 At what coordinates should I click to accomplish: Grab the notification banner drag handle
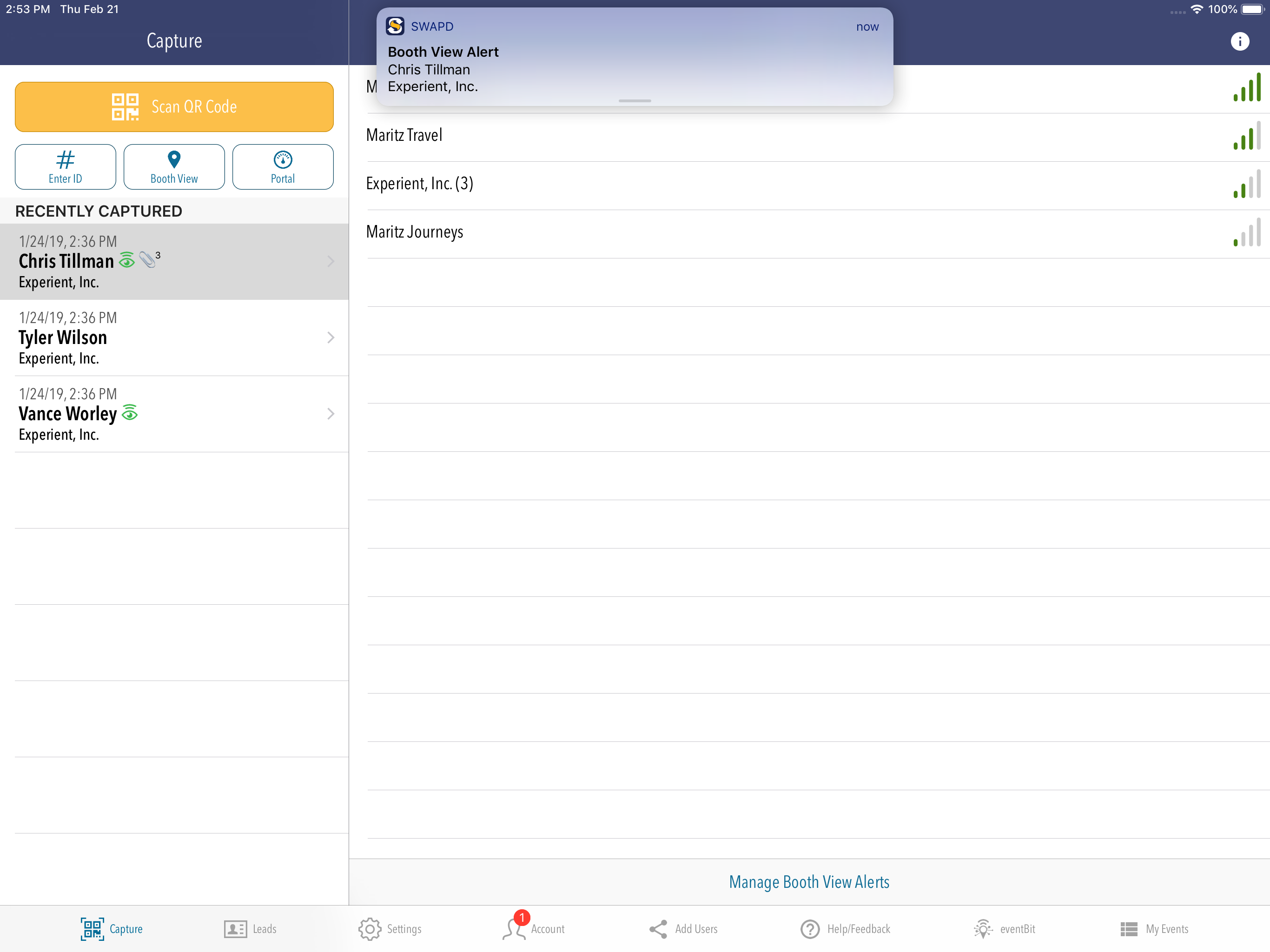click(635, 101)
